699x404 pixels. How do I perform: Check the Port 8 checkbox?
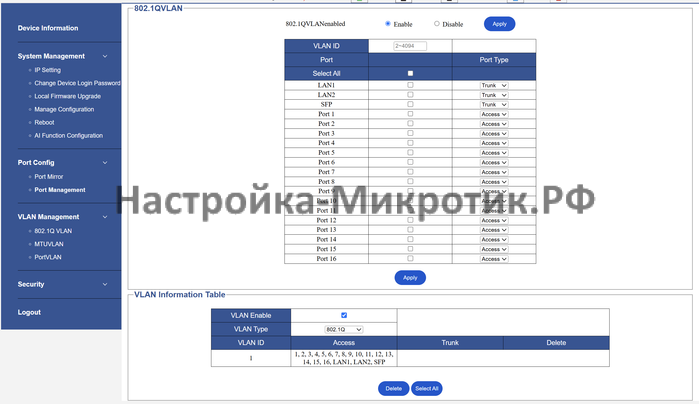point(410,181)
